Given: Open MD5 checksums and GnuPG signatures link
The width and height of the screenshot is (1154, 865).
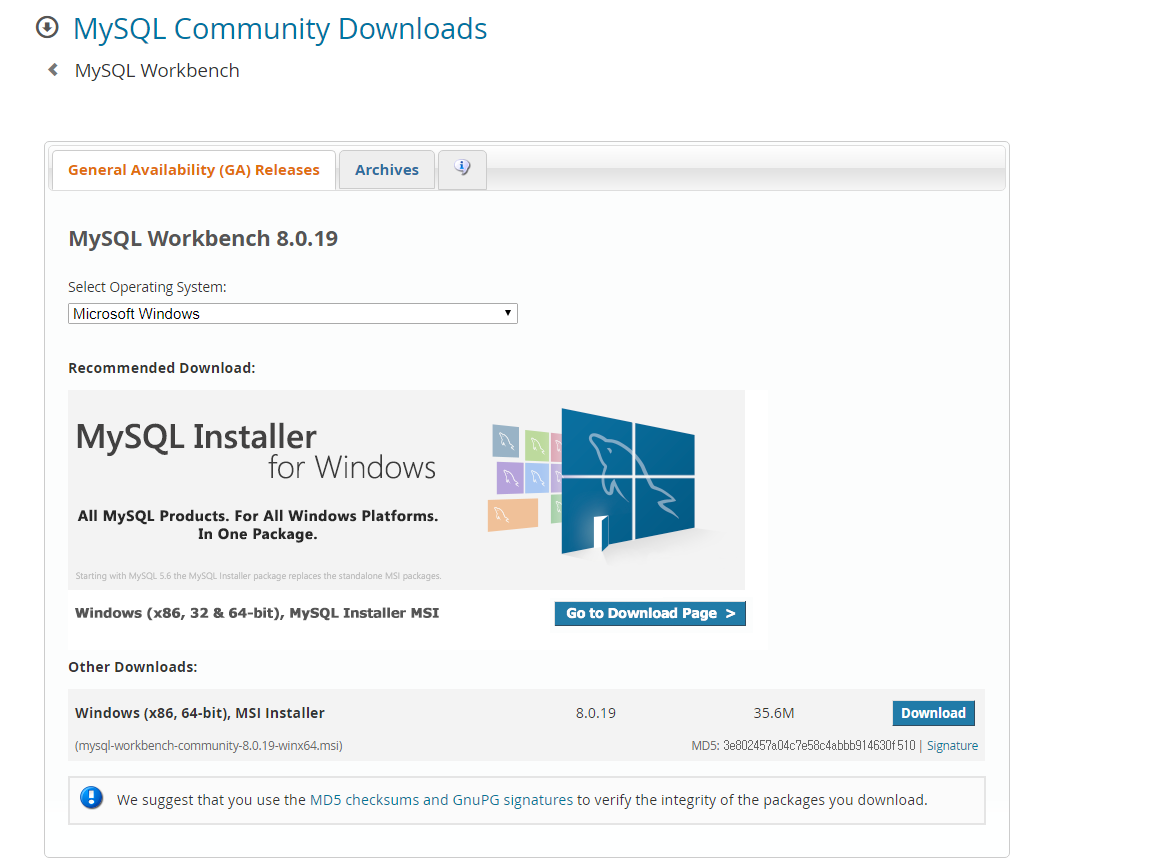Looking at the screenshot, I should click(x=441, y=800).
